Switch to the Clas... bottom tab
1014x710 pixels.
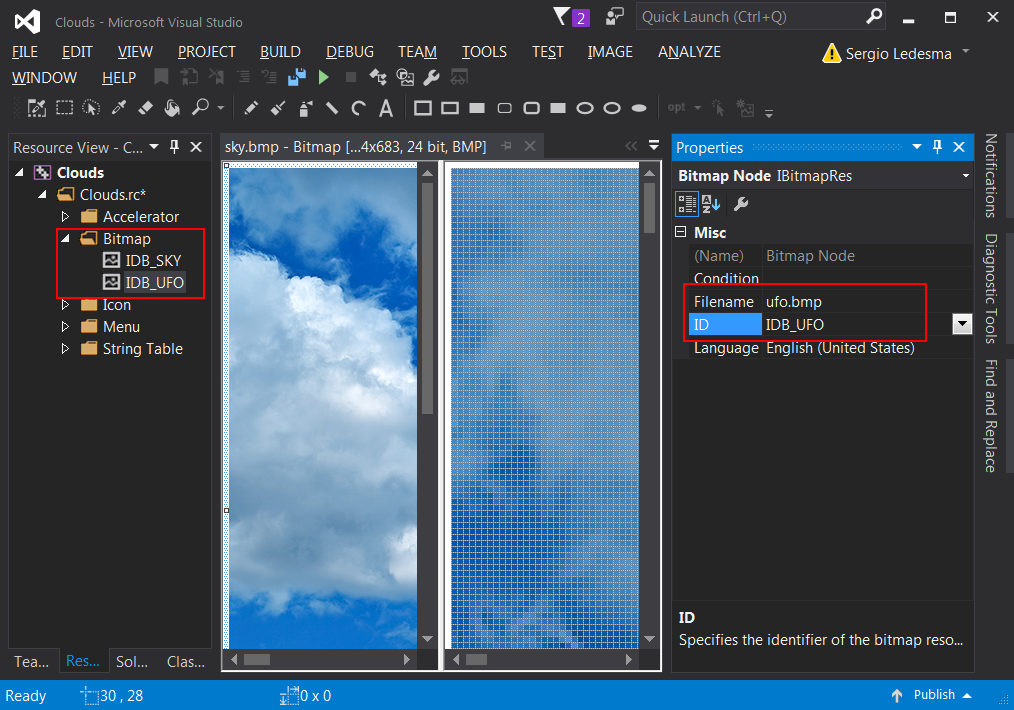click(x=186, y=662)
